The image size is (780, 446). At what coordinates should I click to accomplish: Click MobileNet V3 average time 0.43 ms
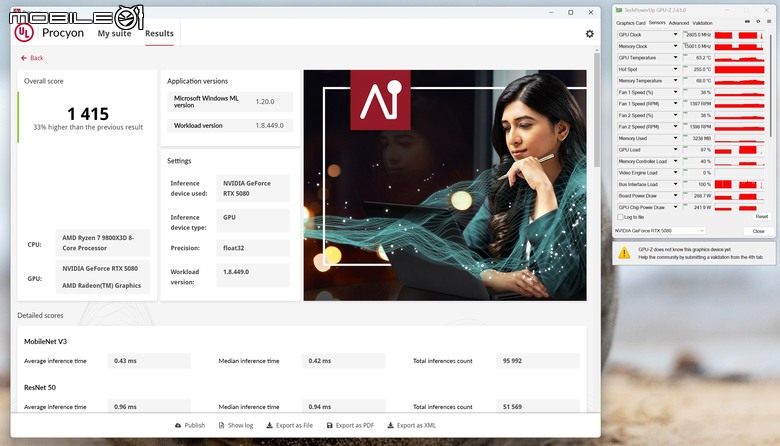click(x=149, y=361)
